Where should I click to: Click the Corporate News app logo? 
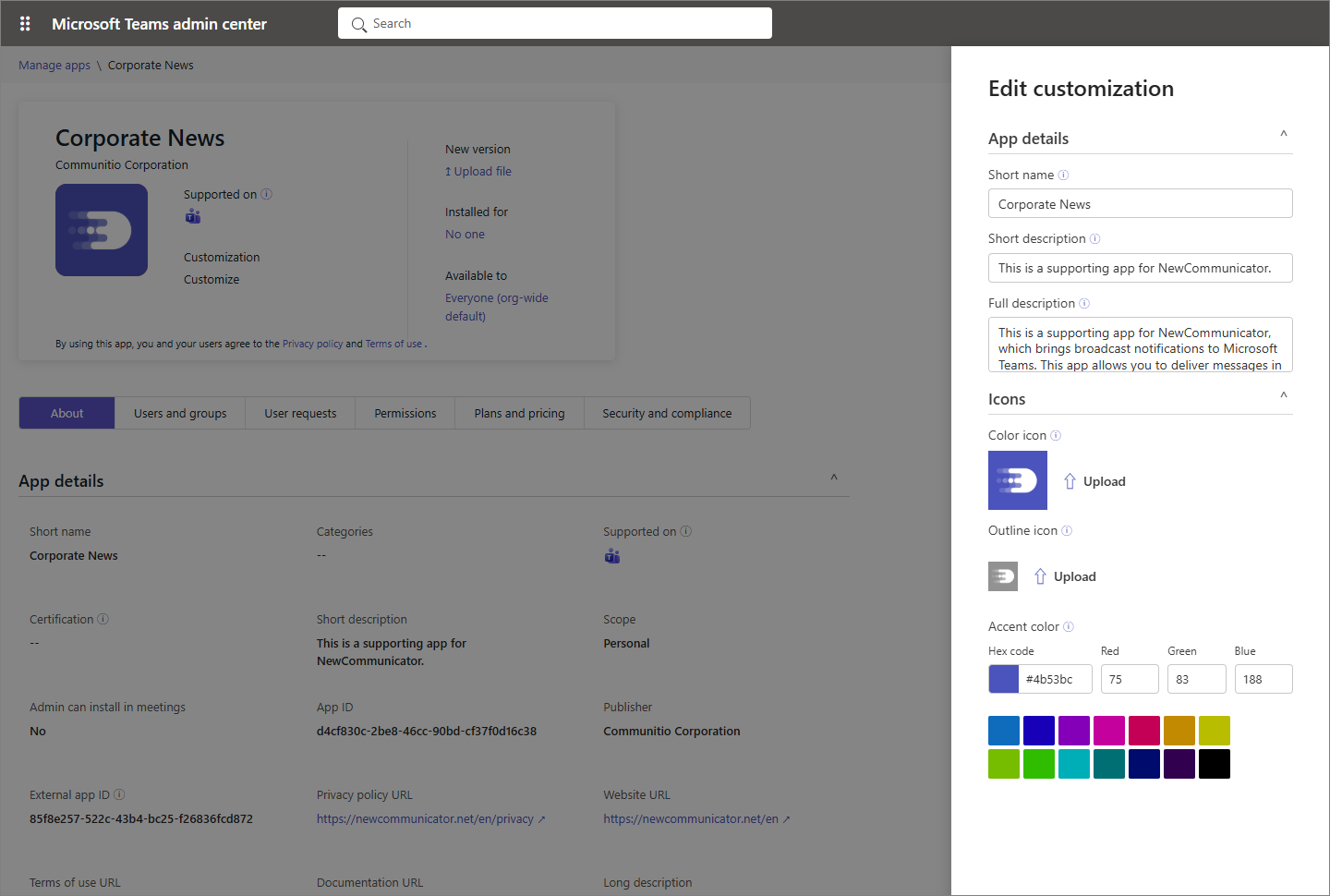coord(102,230)
